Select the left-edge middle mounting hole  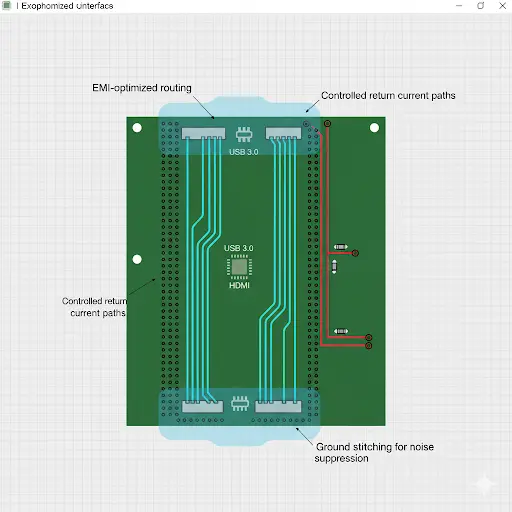click(137, 259)
